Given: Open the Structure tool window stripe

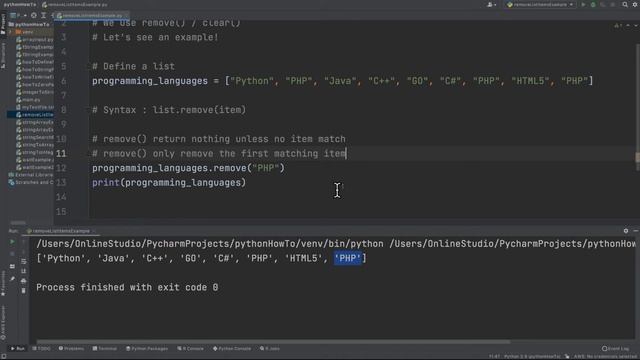Looking at the screenshot, I should [3, 56].
